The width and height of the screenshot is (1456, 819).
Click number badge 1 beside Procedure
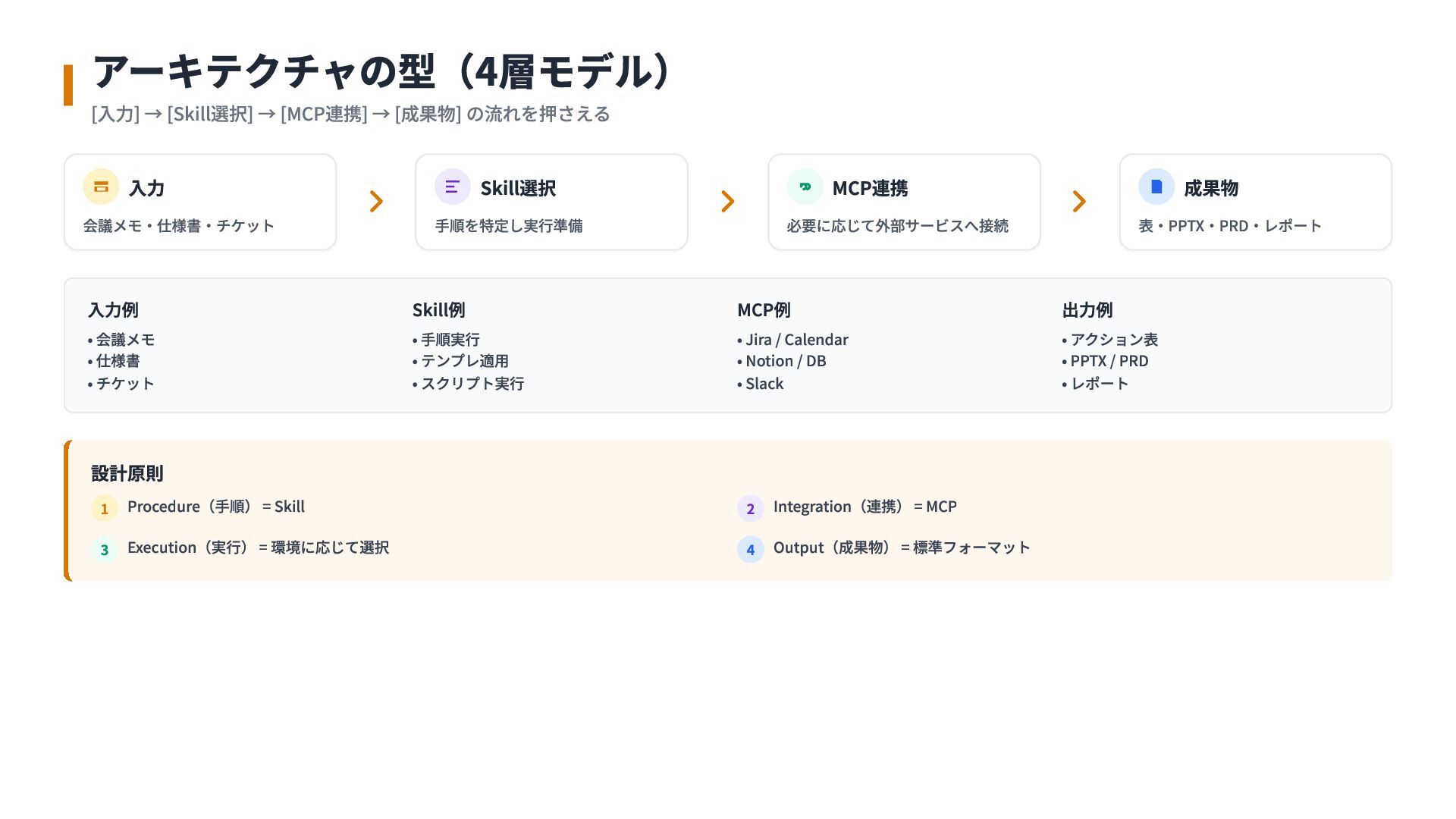(105, 508)
